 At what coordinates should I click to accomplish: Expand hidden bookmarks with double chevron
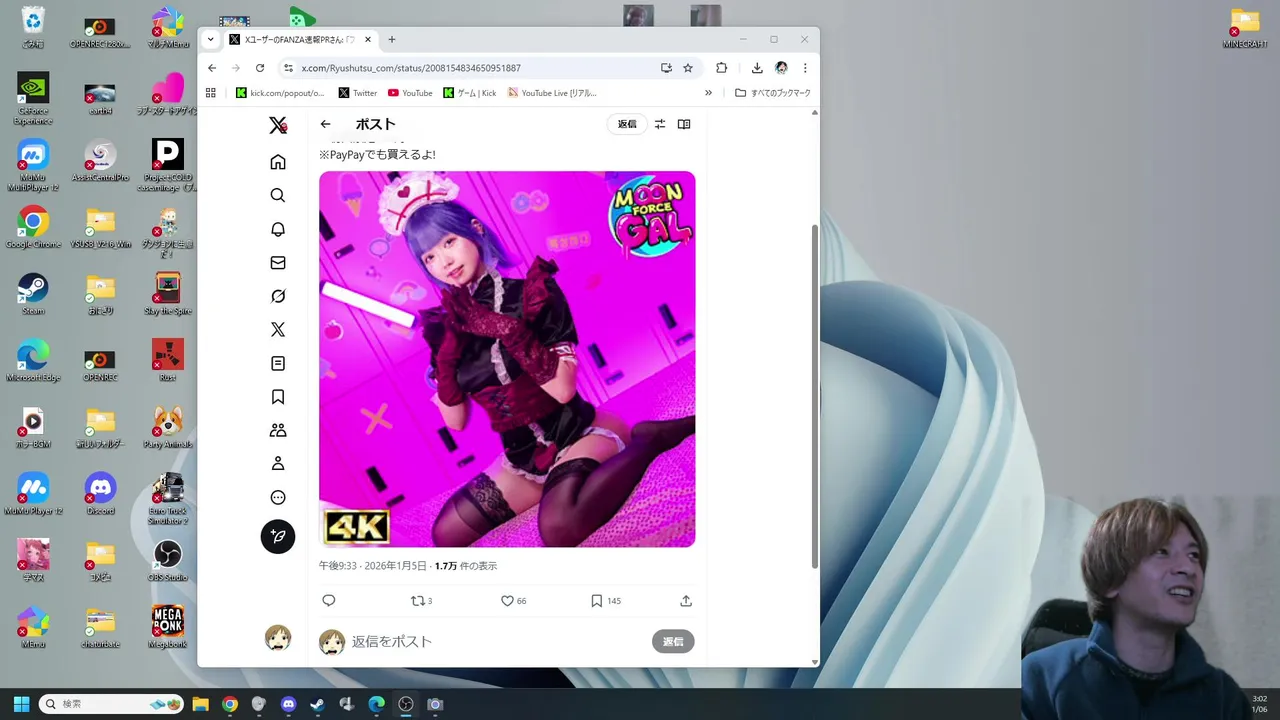point(708,93)
